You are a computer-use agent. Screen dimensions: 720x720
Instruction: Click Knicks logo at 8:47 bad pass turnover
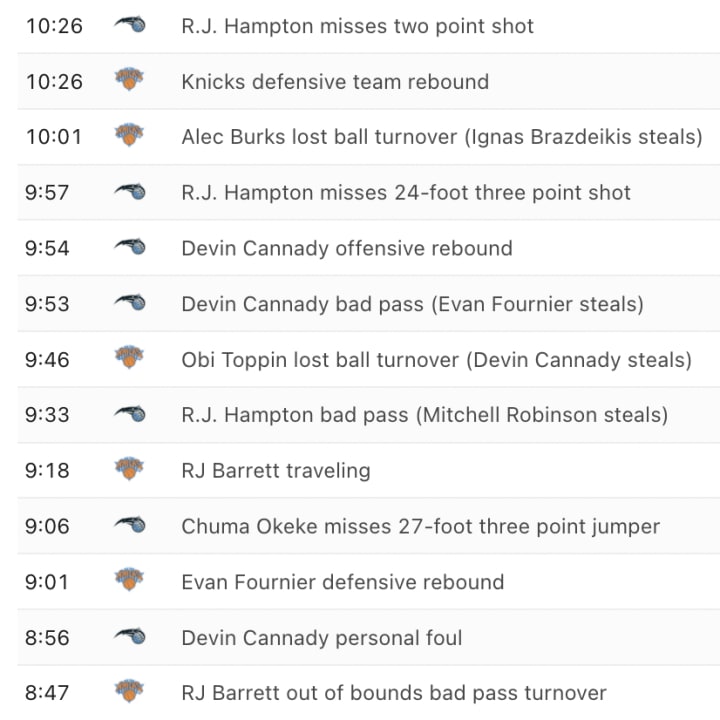coord(129,691)
